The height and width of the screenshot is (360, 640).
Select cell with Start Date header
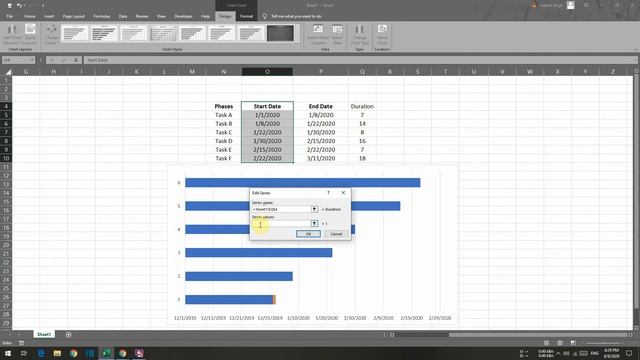(267, 106)
